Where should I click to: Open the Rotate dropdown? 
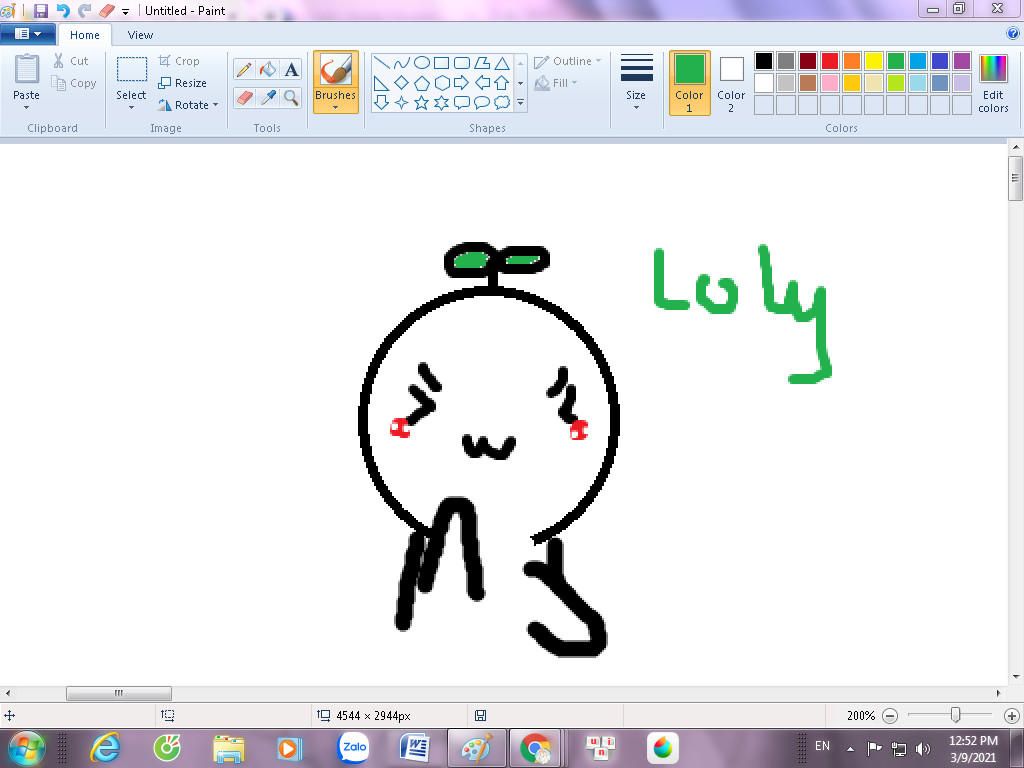(188, 105)
